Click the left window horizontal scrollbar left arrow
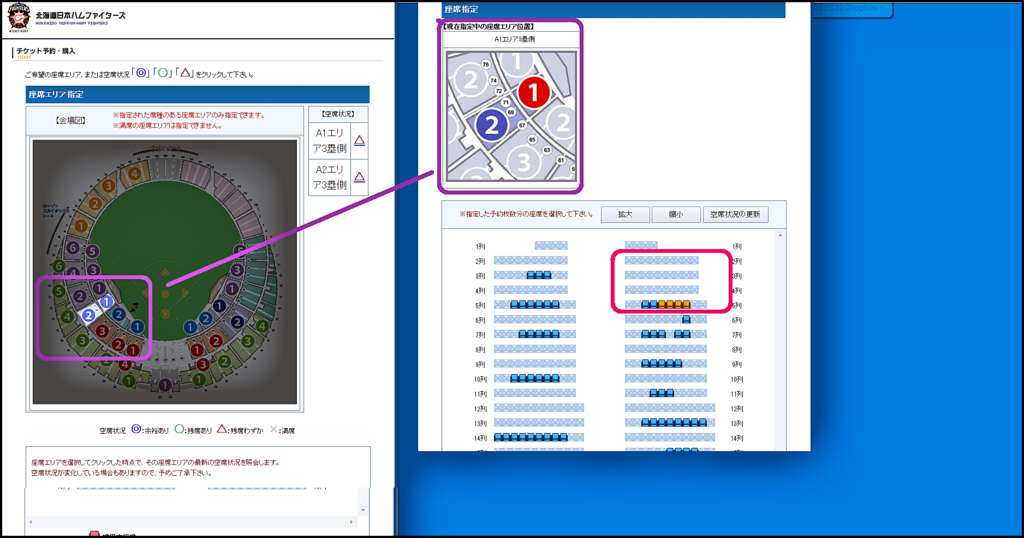The height and width of the screenshot is (538, 1024). [31, 522]
